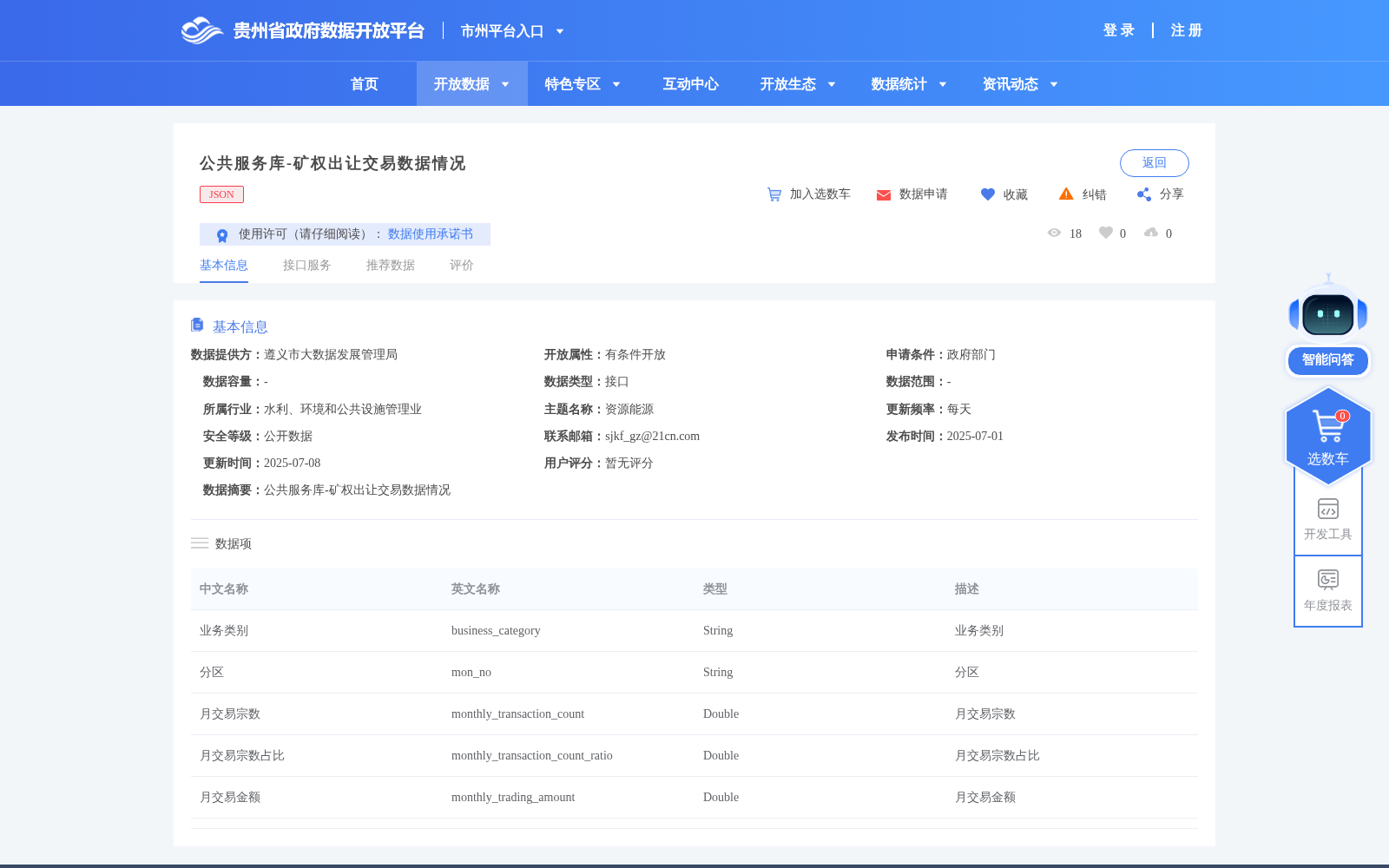The width and height of the screenshot is (1389, 868).
Task: Click the 贵州省政府数据开放平台 title text
Action: pyautogui.click(x=329, y=31)
